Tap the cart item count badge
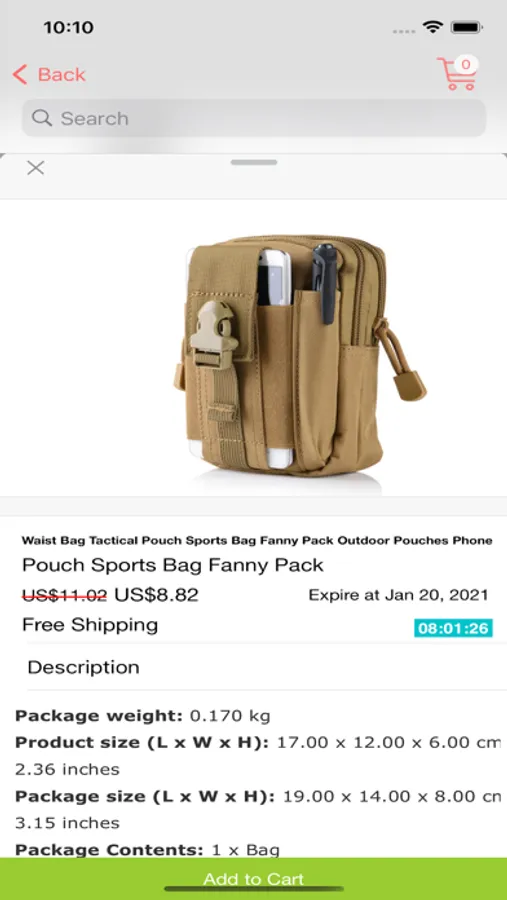 click(x=466, y=65)
